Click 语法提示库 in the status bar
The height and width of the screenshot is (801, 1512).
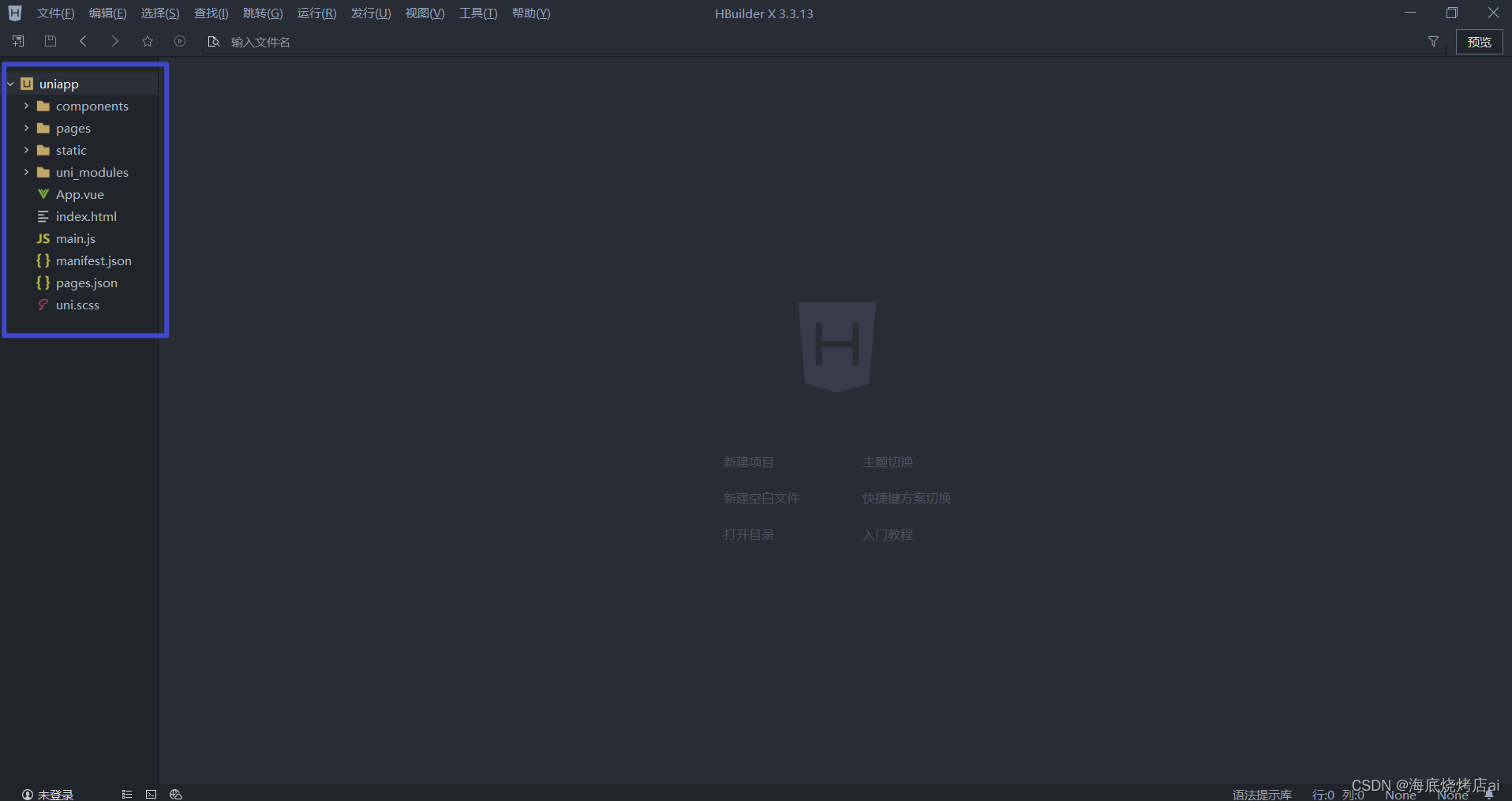pyautogui.click(x=1262, y=795)
